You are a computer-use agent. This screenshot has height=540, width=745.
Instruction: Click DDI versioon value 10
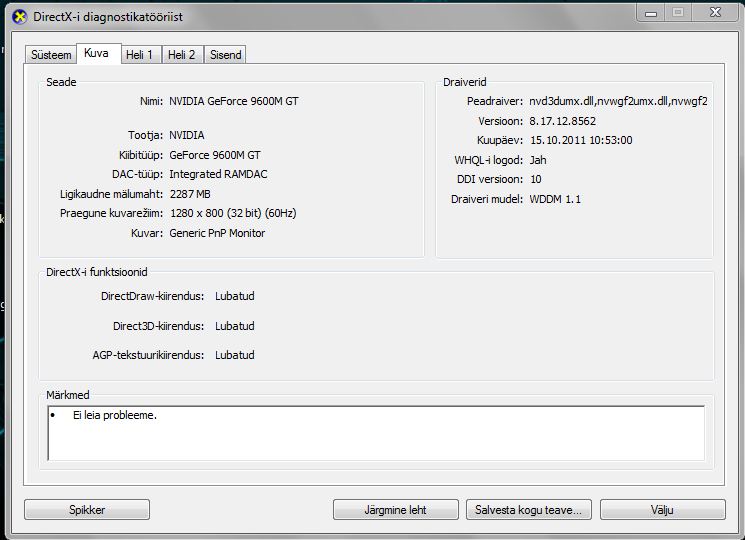coord(535,179)
